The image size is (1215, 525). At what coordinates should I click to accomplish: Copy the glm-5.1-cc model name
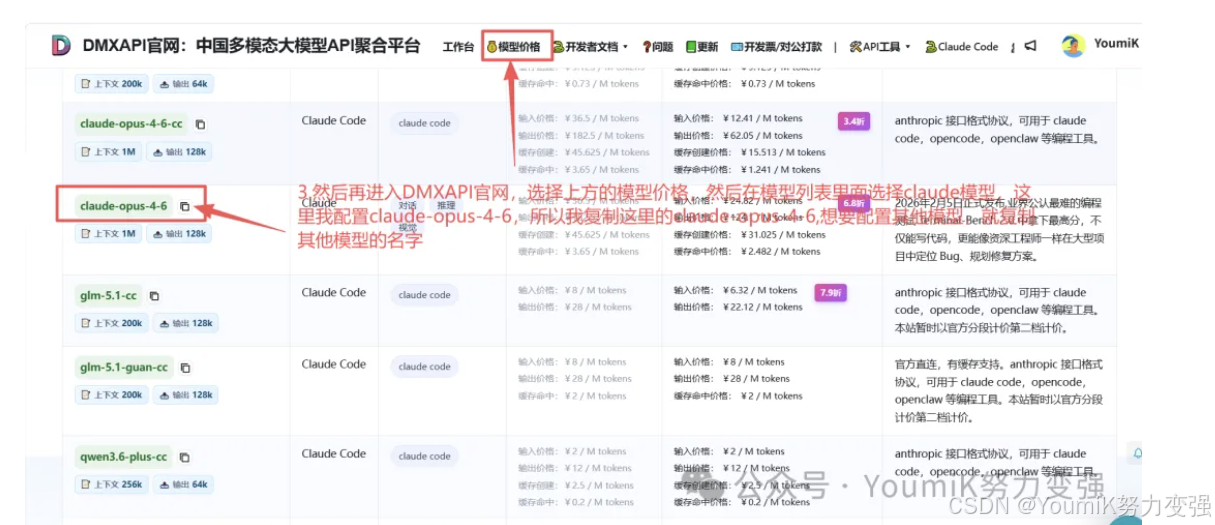154,296
